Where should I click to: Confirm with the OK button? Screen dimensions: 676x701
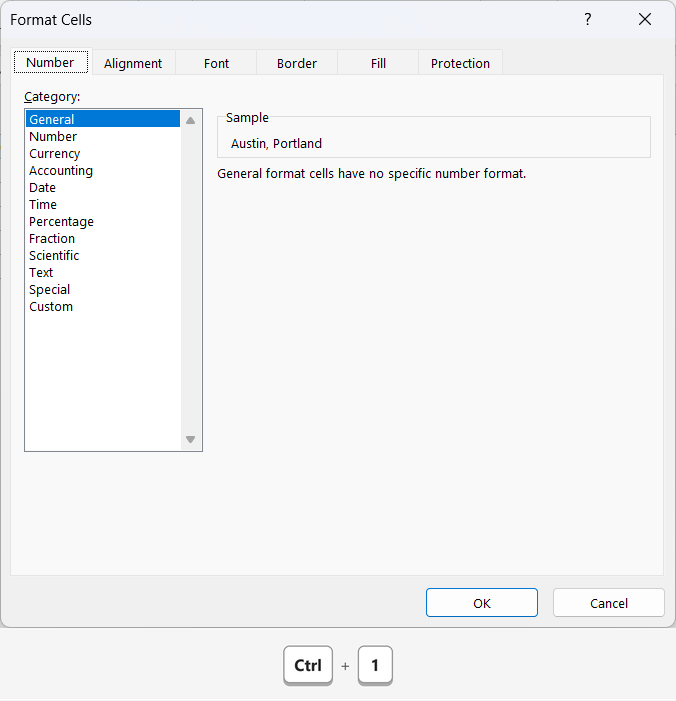coord(482,603)
